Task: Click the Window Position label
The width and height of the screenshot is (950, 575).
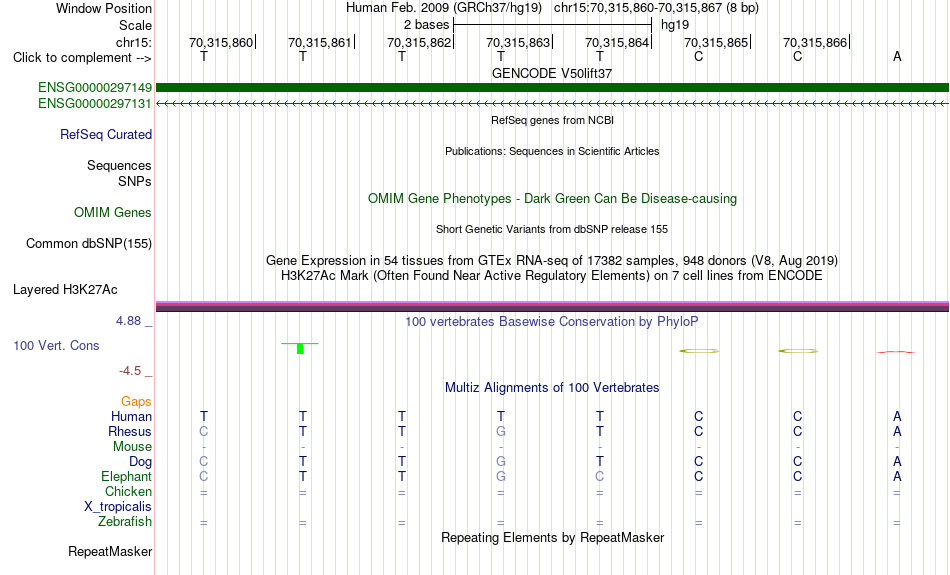Action: 104,8
